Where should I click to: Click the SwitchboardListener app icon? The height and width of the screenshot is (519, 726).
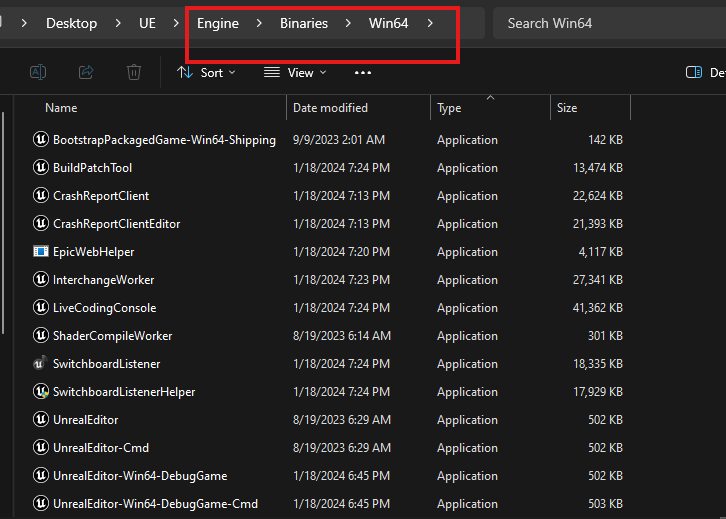41,364
